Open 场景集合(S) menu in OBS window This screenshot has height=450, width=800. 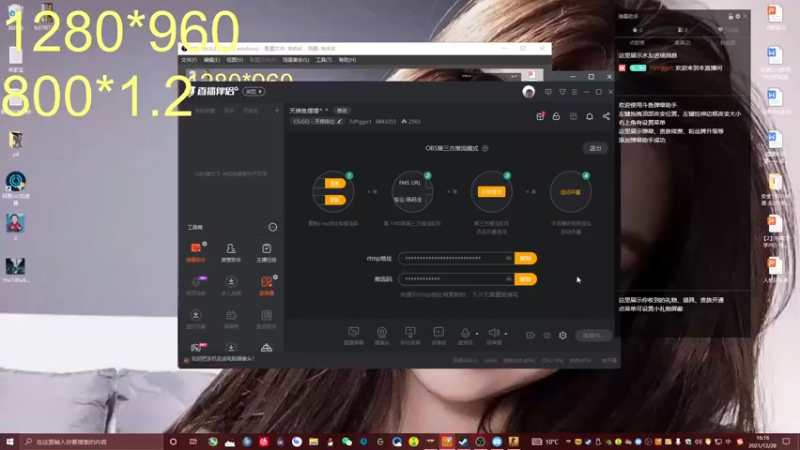point(296,60)
